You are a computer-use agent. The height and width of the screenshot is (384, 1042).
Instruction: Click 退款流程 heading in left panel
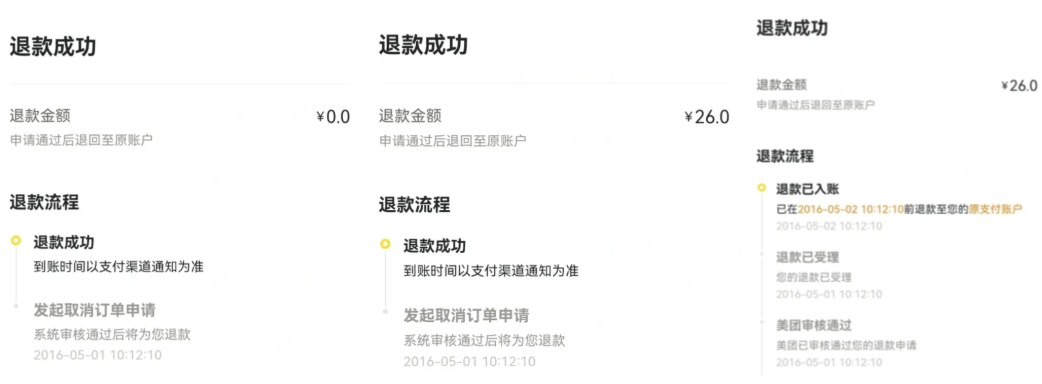(44, 202)
